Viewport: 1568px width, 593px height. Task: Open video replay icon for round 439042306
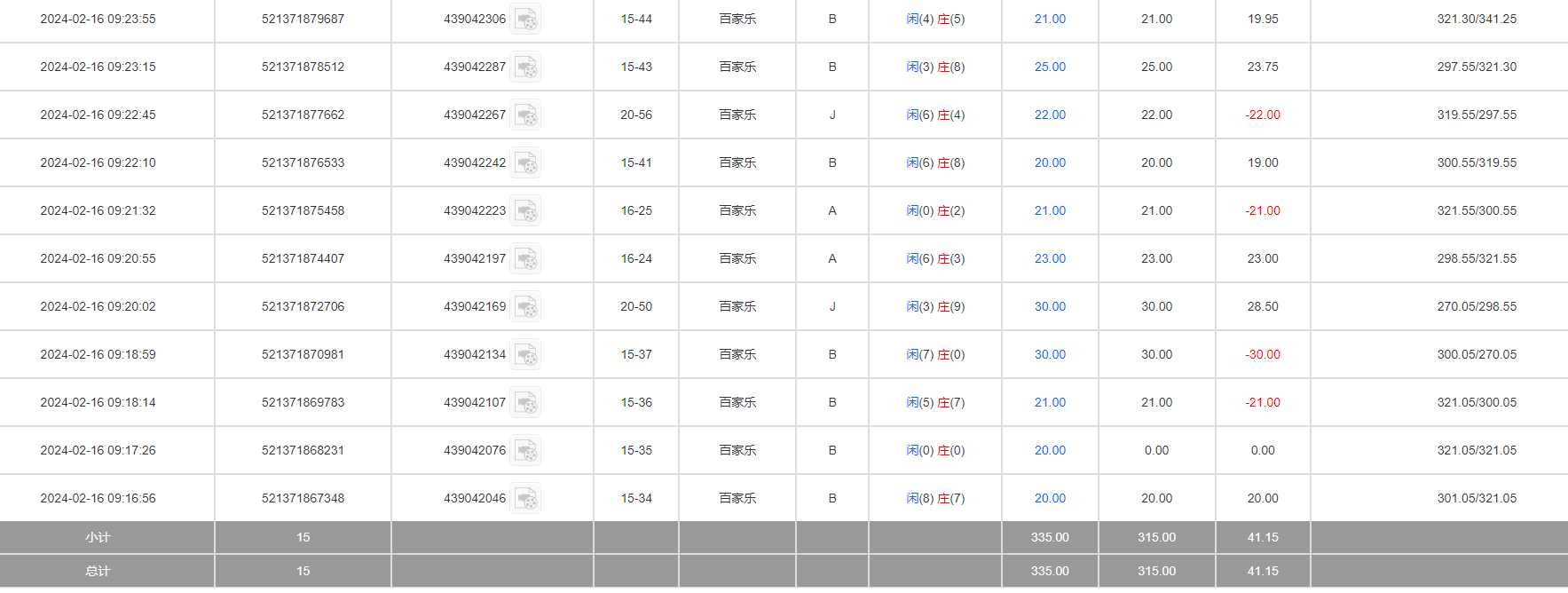(x=525, y=19)
